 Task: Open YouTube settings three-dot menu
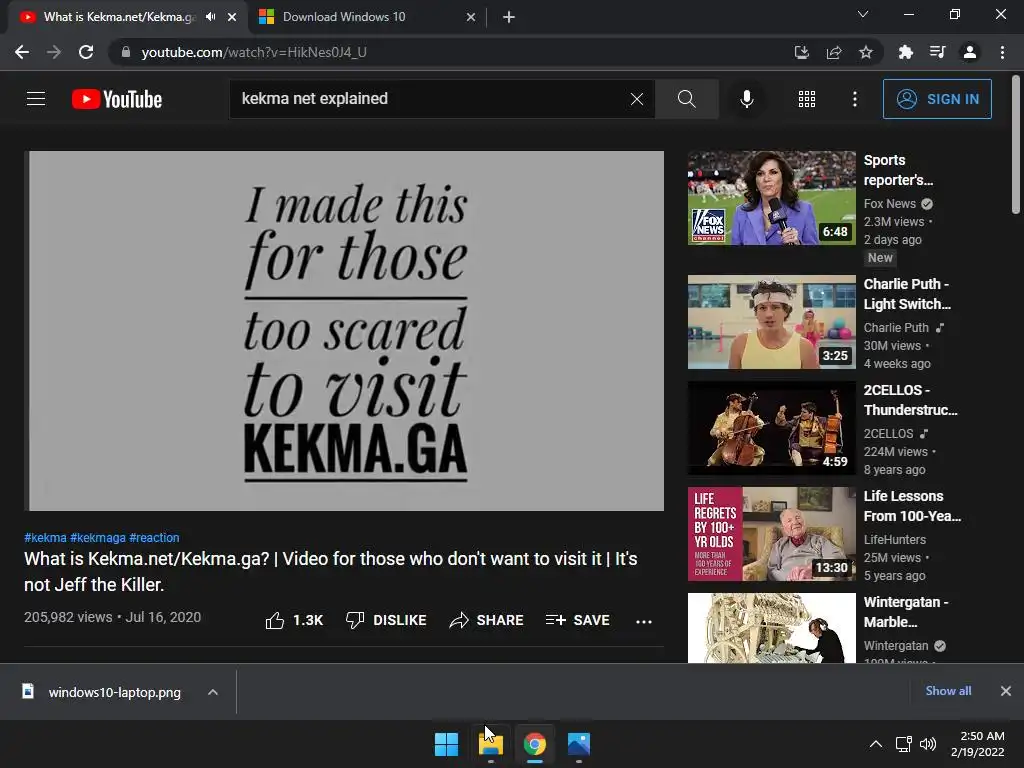point(854,99)
